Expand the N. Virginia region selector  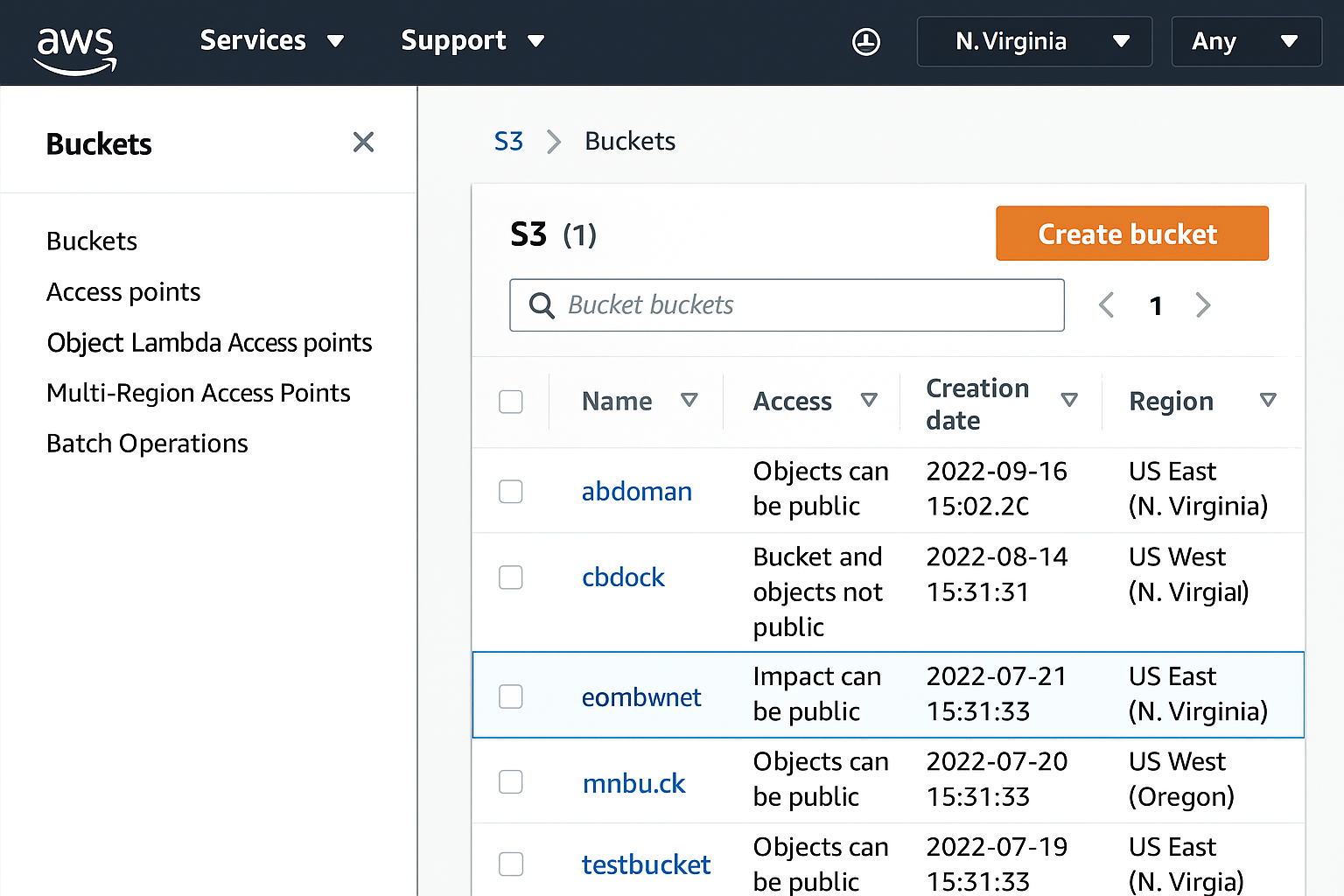[1033, 41]
